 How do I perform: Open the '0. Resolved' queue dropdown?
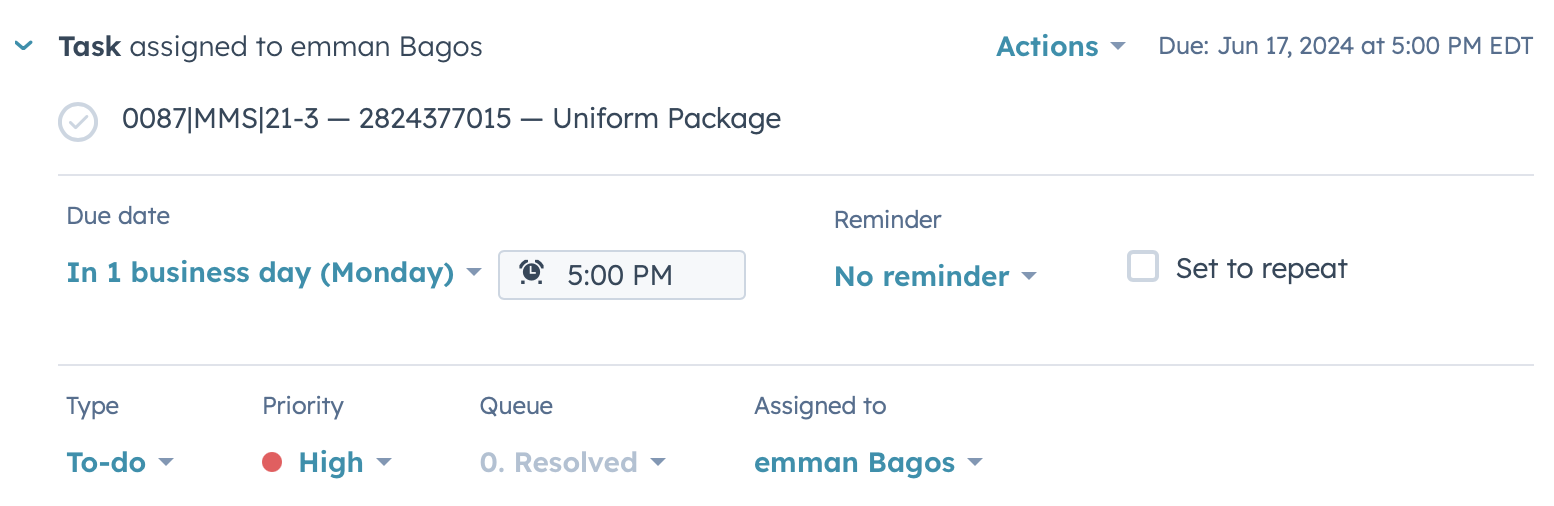click(x=558, y=463)
